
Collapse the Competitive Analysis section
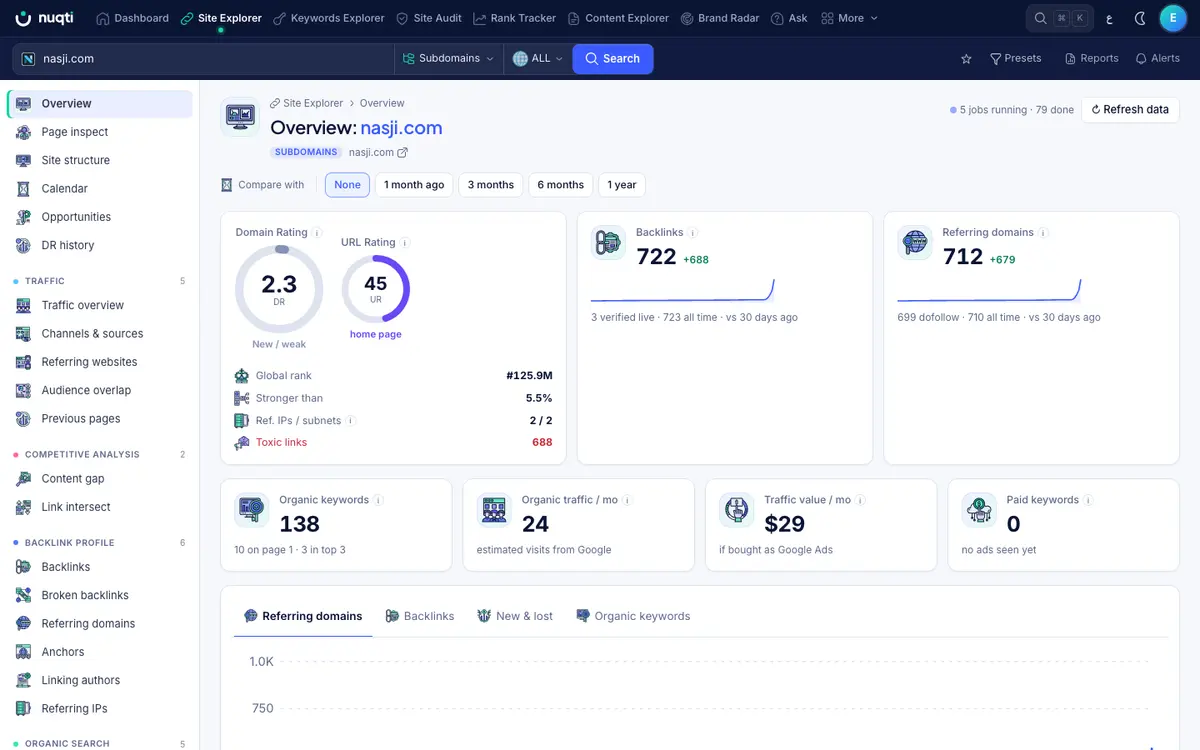[100, 455]
